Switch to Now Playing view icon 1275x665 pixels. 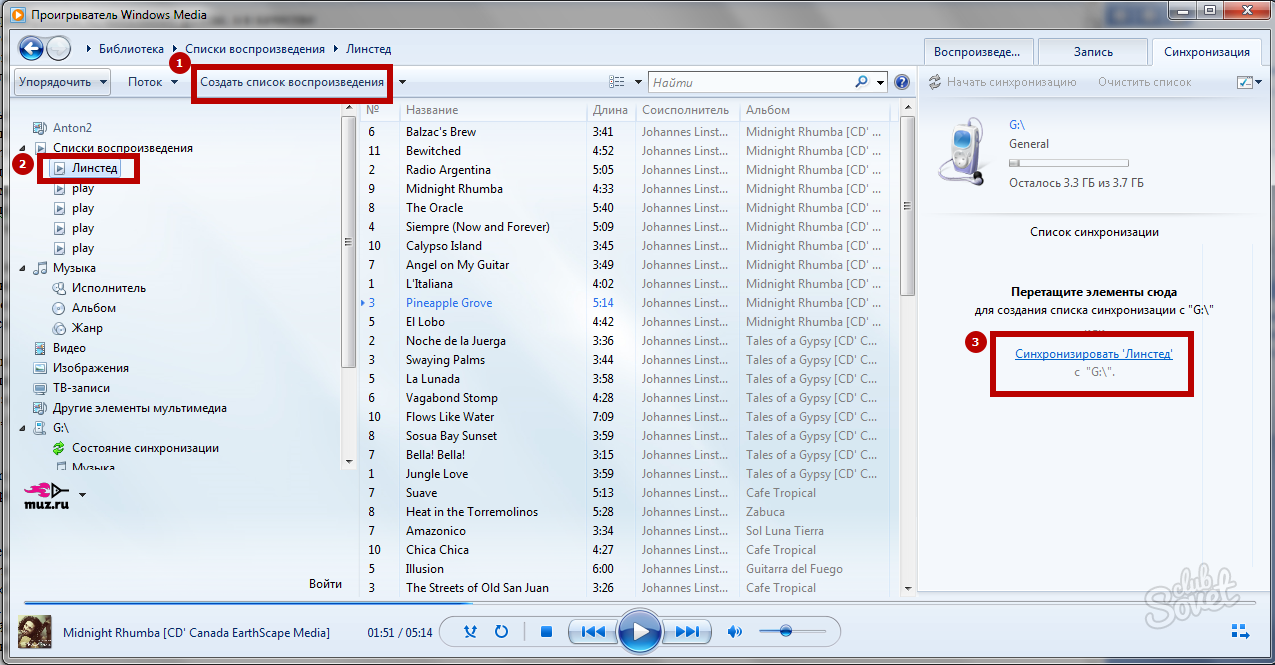click(x=1240, y=632)
